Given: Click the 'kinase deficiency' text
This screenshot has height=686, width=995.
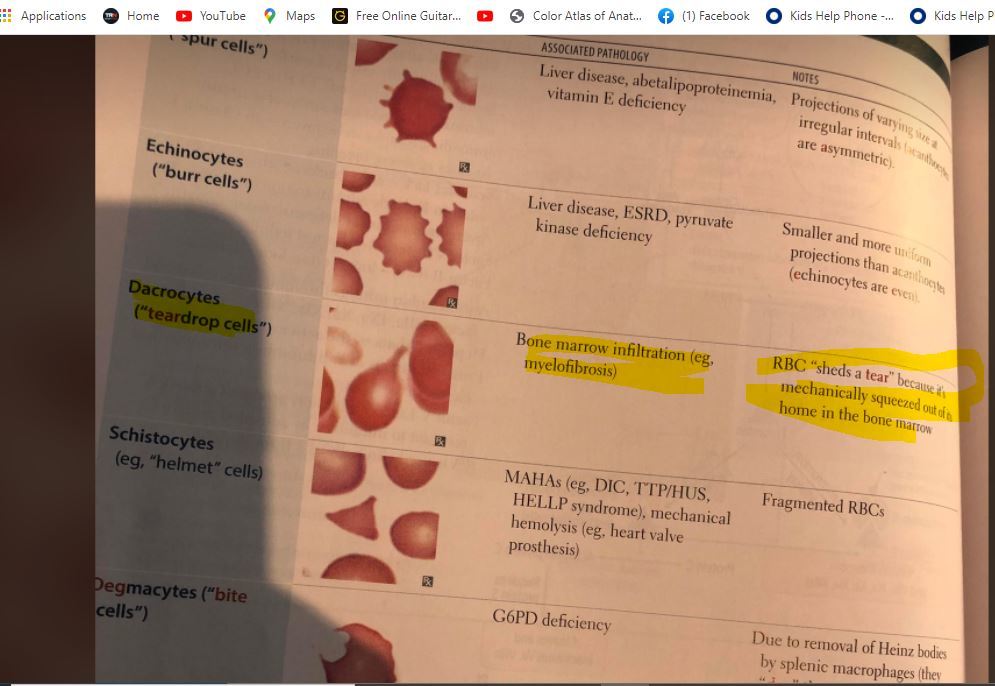Looking at the screenshot, I should click(594, 230).
